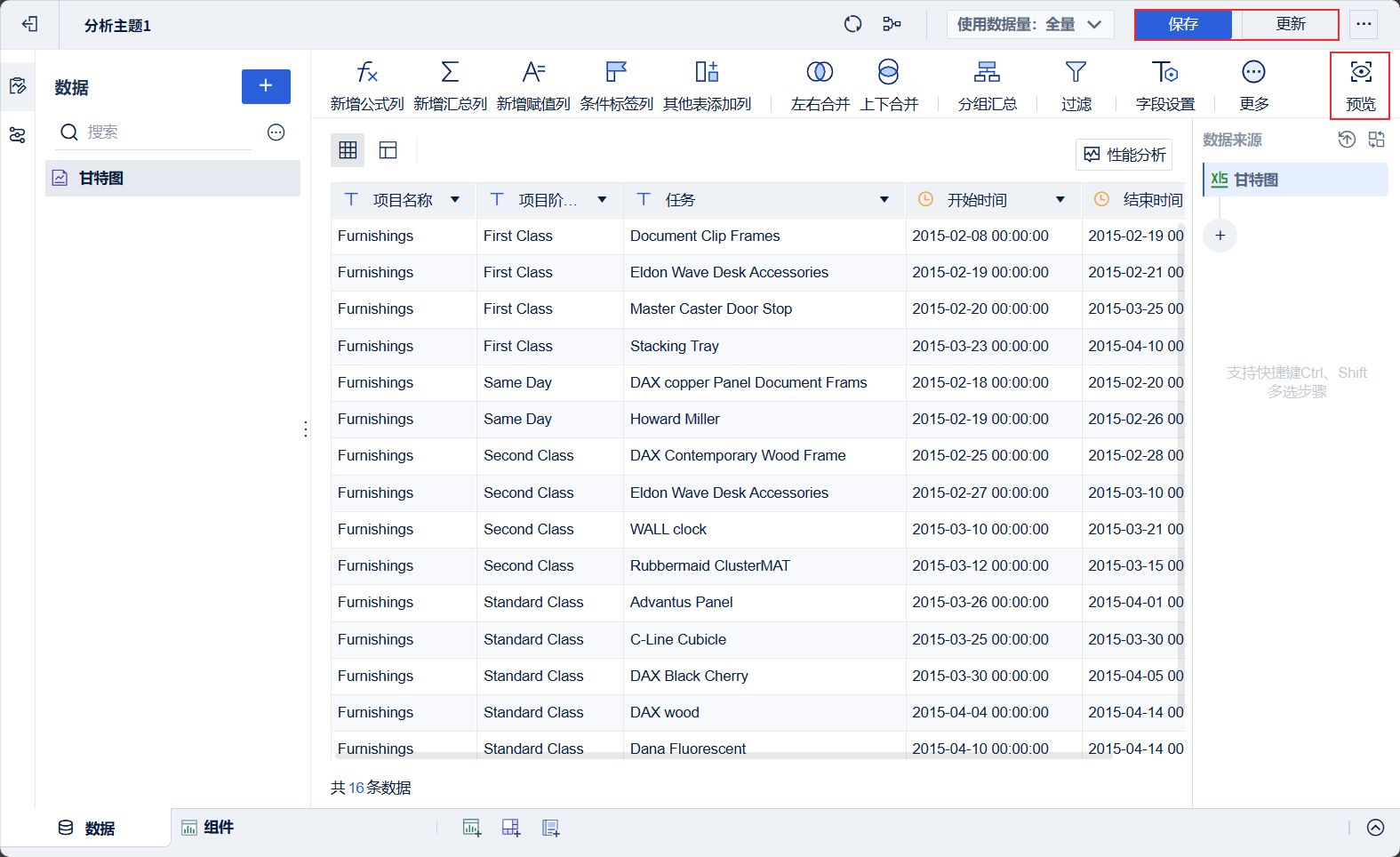Click collapse arrow circle at bottom right
Image resolution: width=1400 pixels, height=857 pixels.
click(x=1375, y=828)
